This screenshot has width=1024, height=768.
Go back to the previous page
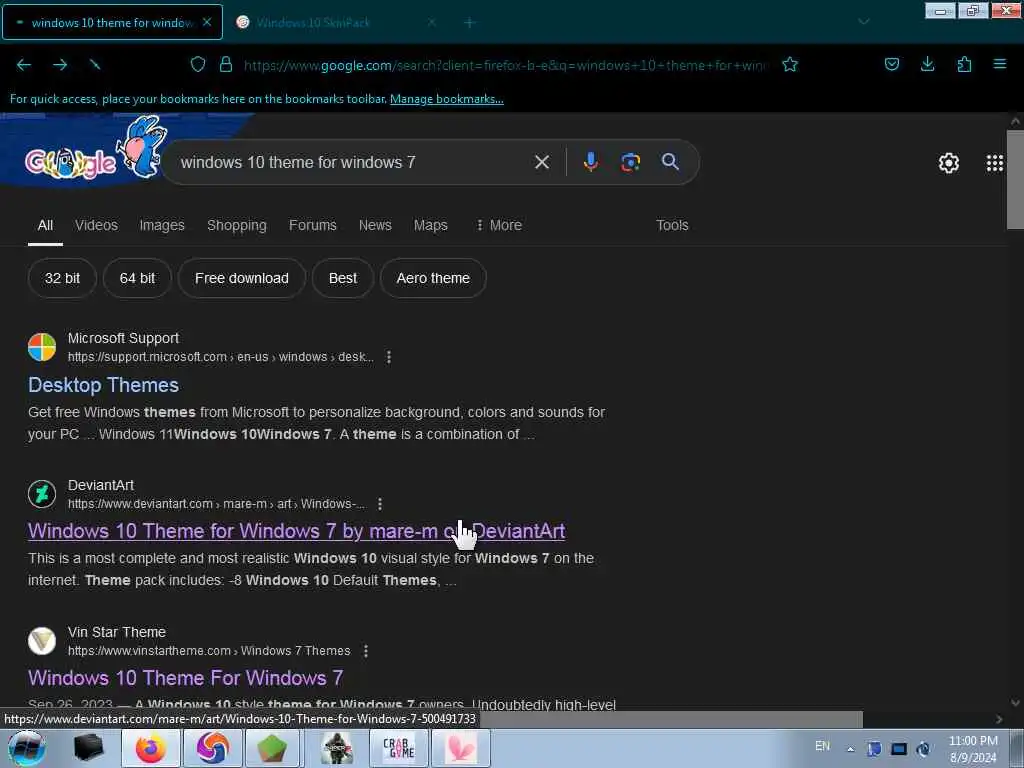[x=24, y=64]
